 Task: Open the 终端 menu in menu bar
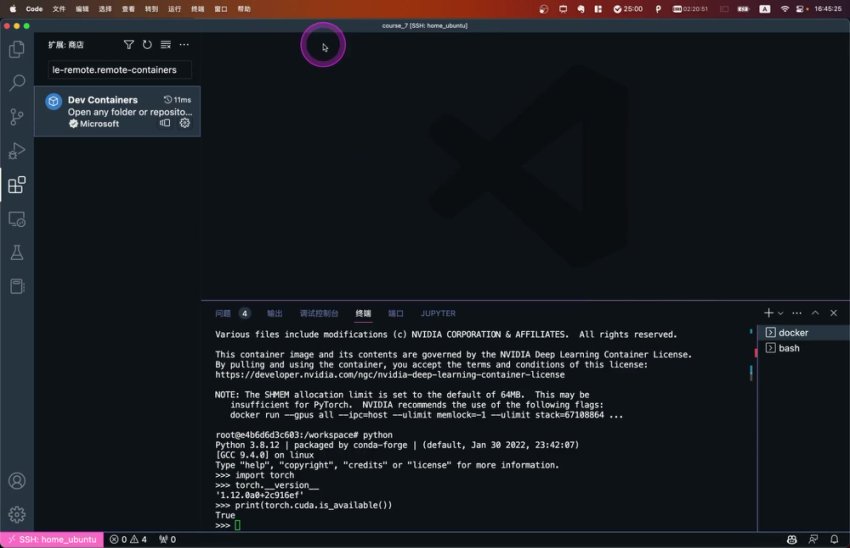(198, 8)
